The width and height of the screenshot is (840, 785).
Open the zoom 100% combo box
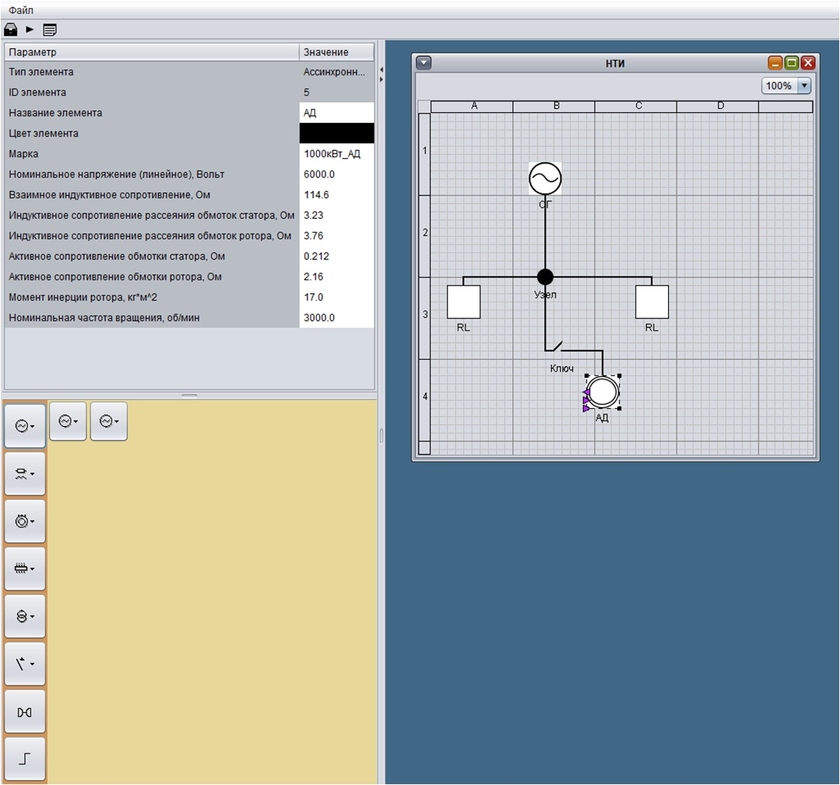pos(786,86)
